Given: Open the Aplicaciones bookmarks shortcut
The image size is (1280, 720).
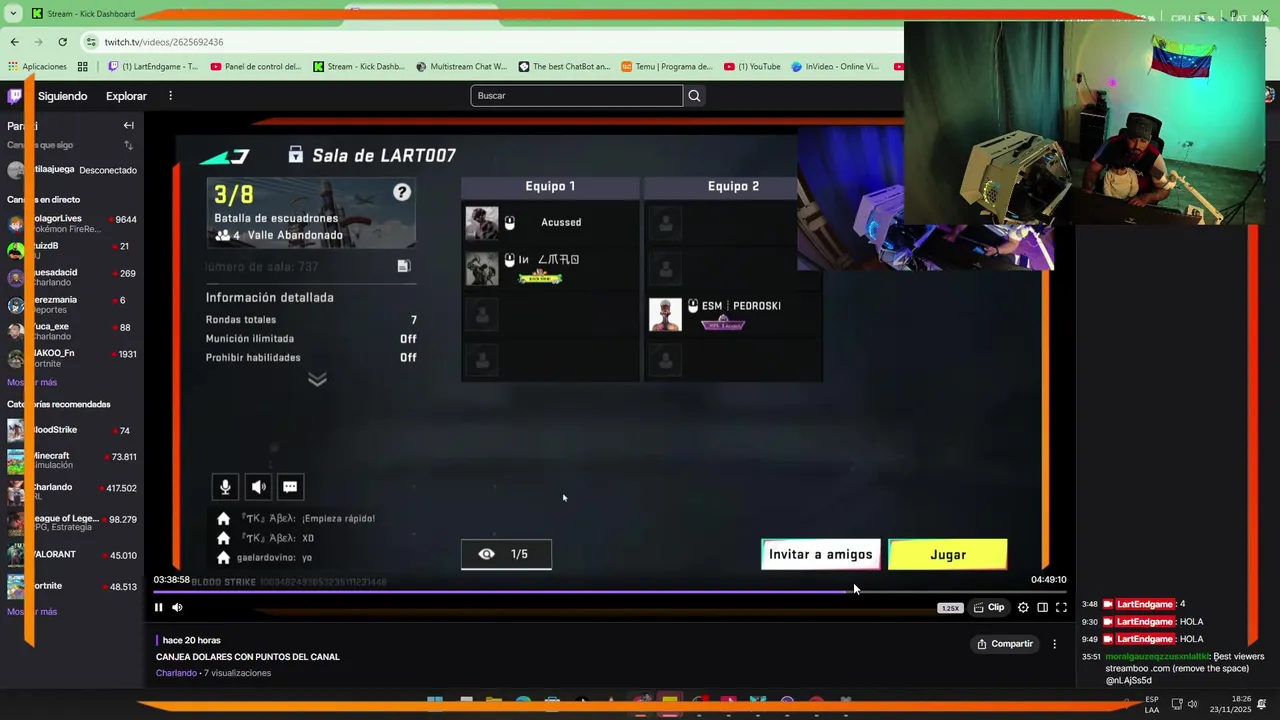Looking at the screenshot, I should tap(36, 67).
